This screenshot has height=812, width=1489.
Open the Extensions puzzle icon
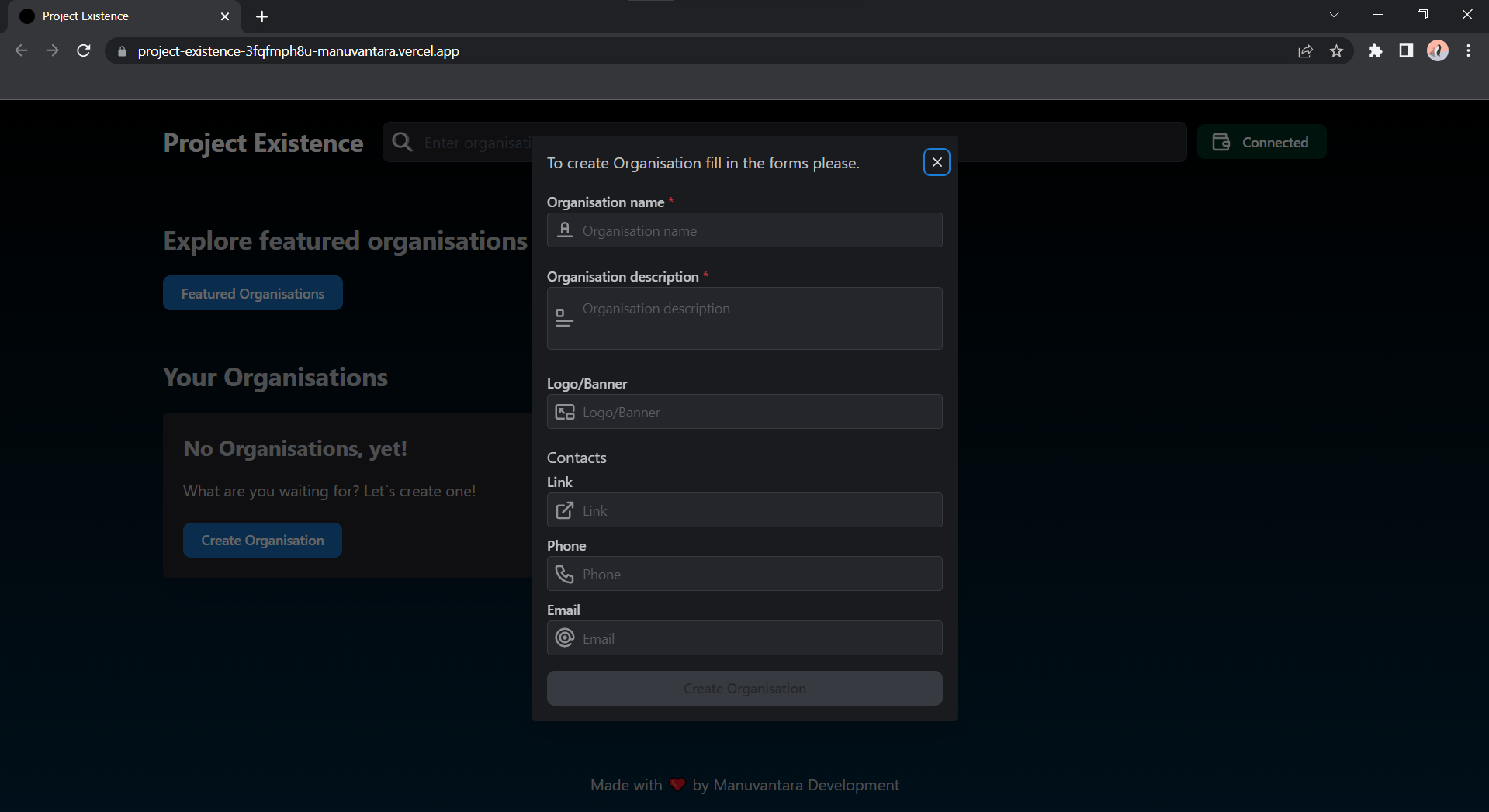[x=1375, y=51]
